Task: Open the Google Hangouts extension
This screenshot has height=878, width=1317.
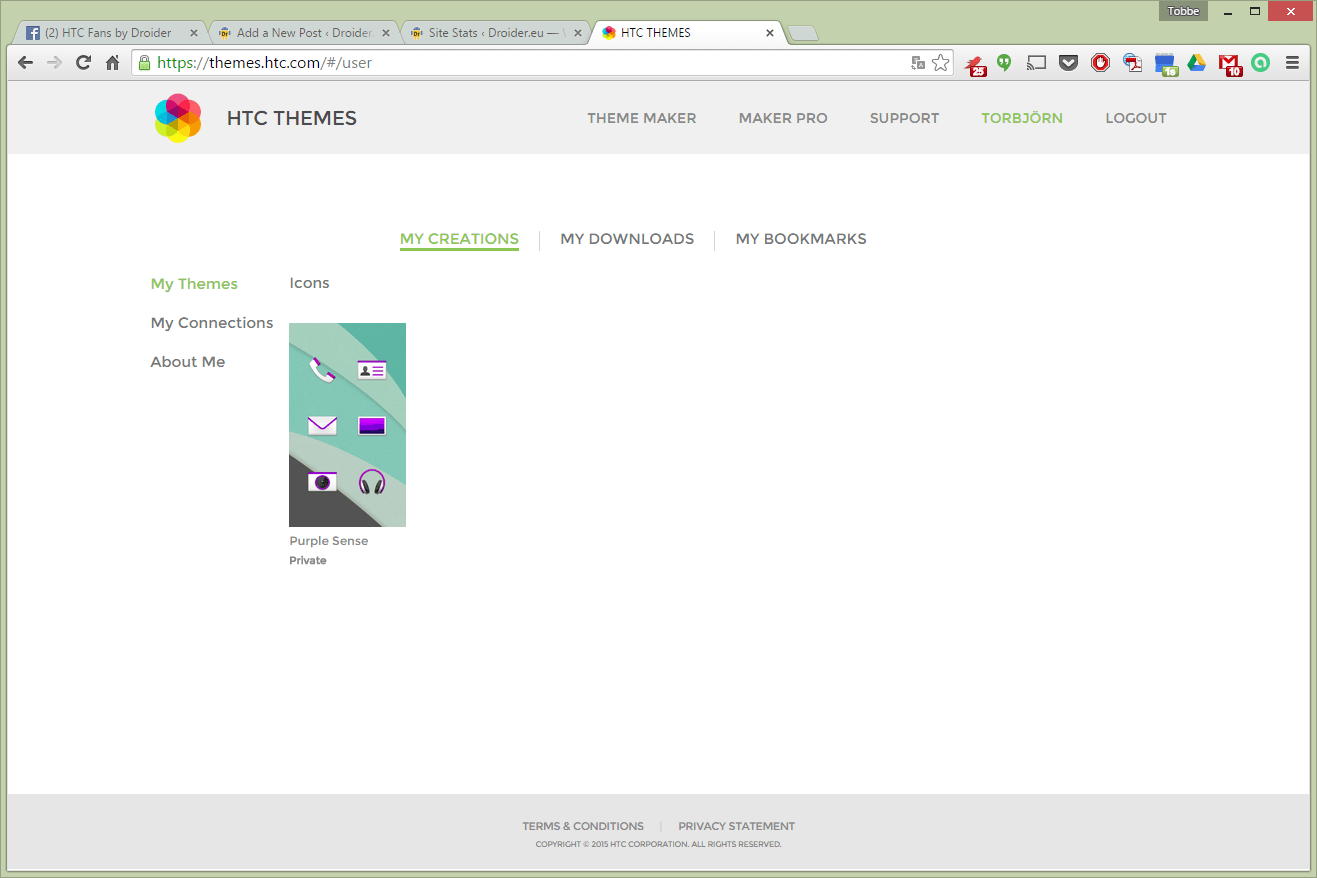Action: tap(1004, 62)
